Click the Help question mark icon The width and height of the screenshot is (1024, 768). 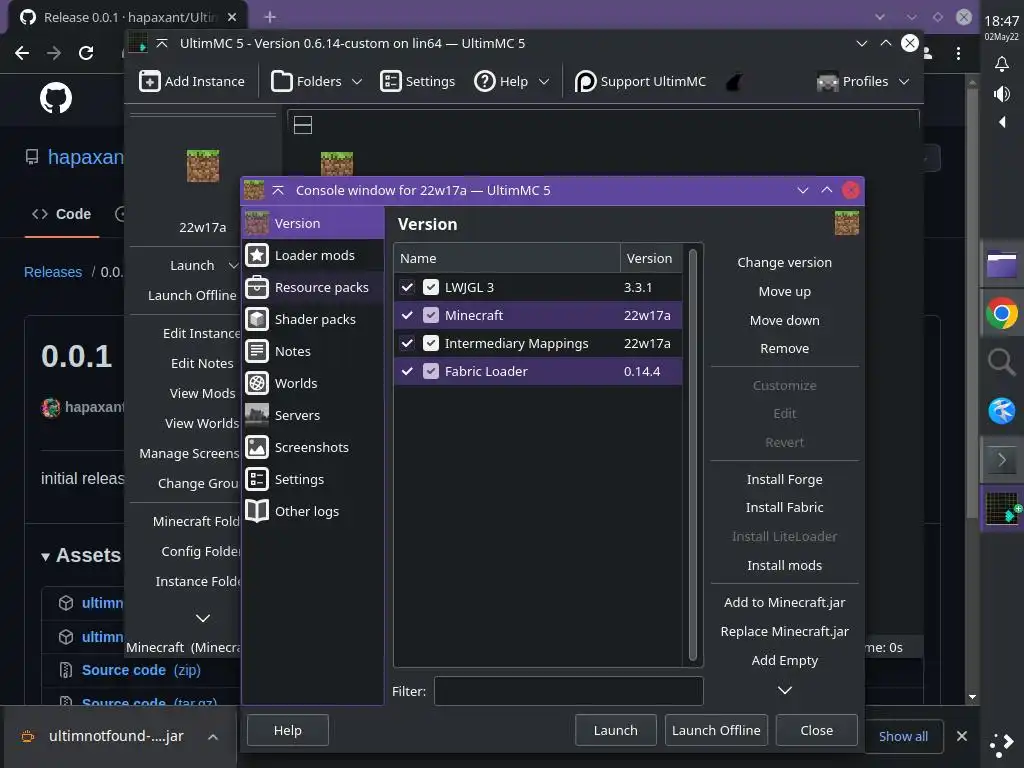pos(485,82)
